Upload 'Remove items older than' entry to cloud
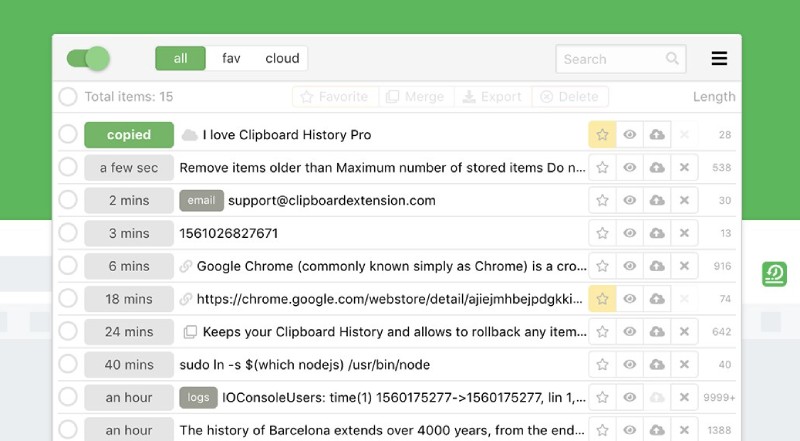 [x=657, y=167]
